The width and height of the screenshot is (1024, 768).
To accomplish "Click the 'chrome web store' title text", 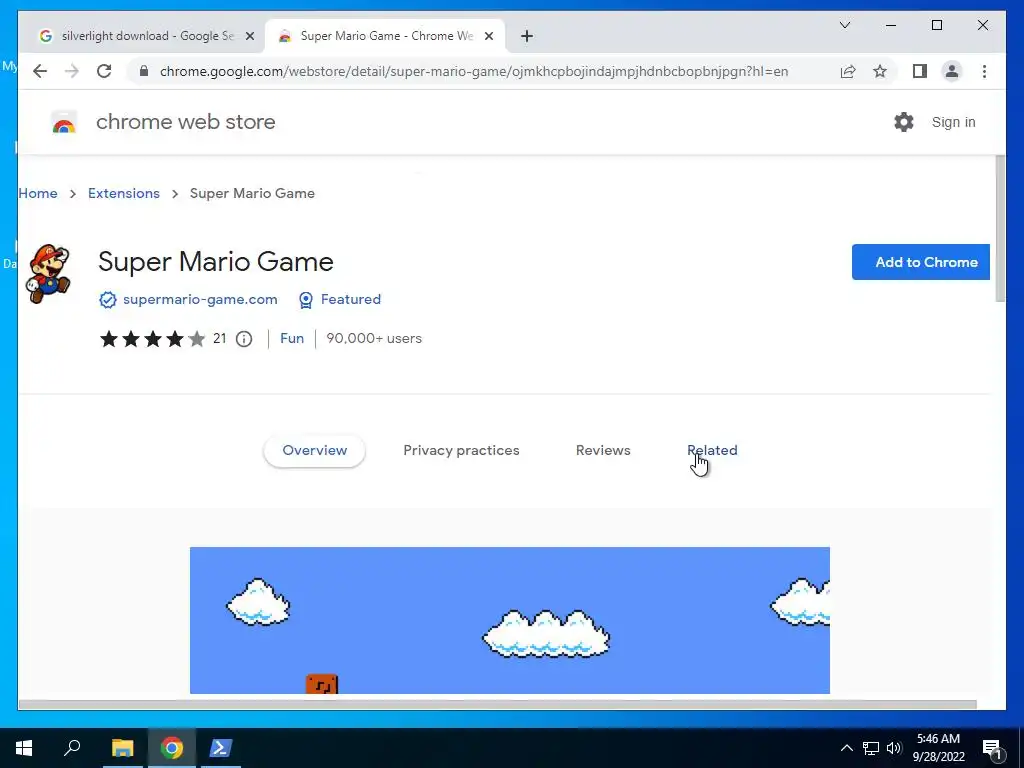I will tap(185, 122).
